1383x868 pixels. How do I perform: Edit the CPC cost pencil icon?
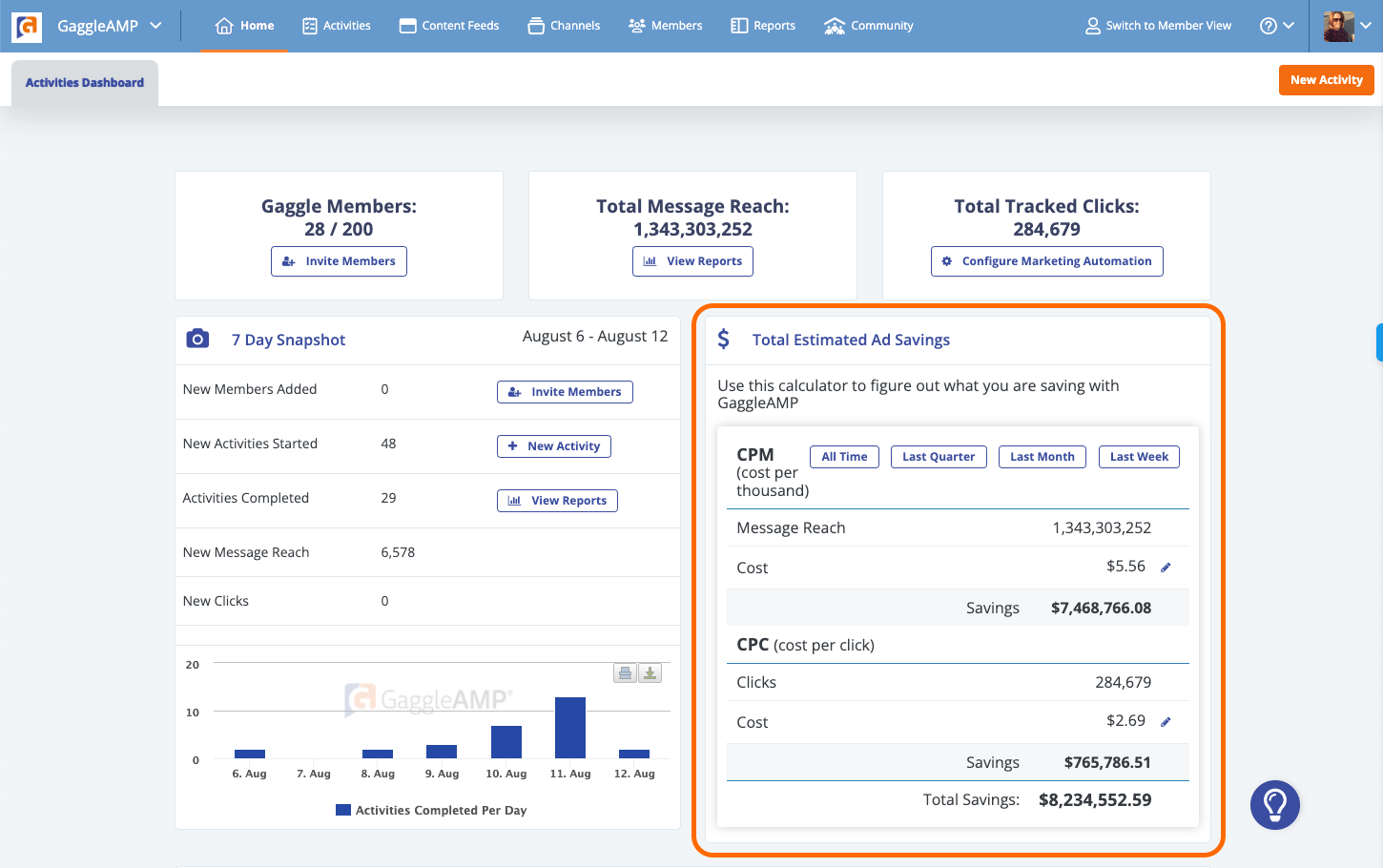[1166, 722]
